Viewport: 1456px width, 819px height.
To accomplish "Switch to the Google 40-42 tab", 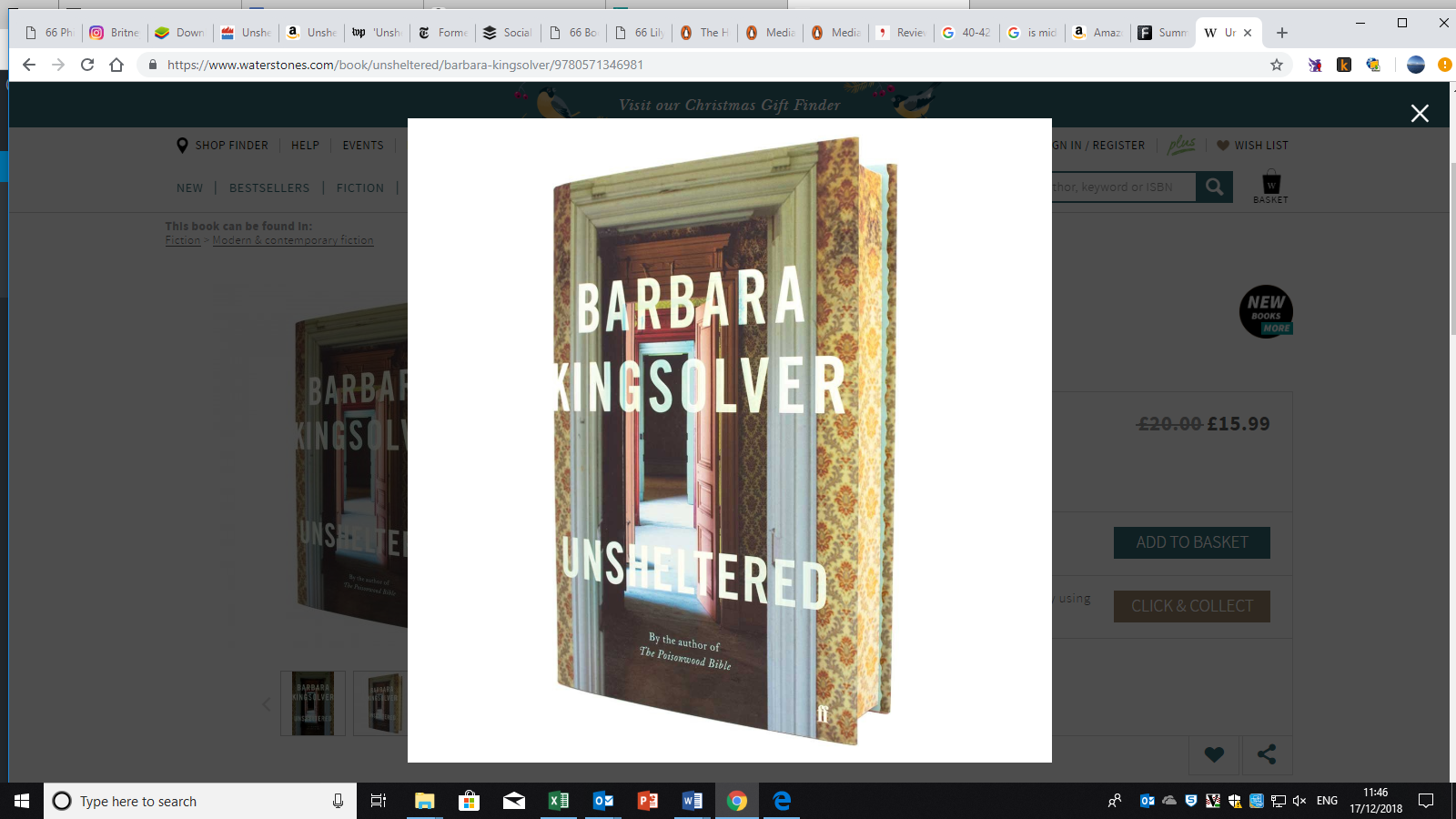I will [x=966, y=33].
